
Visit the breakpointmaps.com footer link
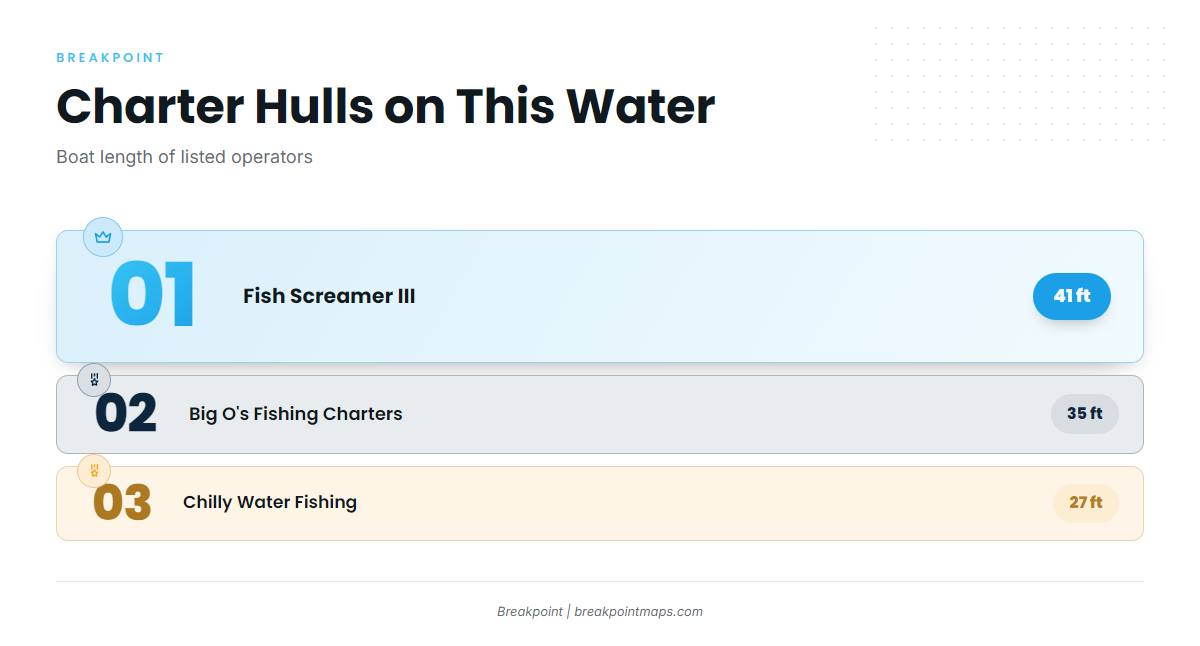click(638, 612)
